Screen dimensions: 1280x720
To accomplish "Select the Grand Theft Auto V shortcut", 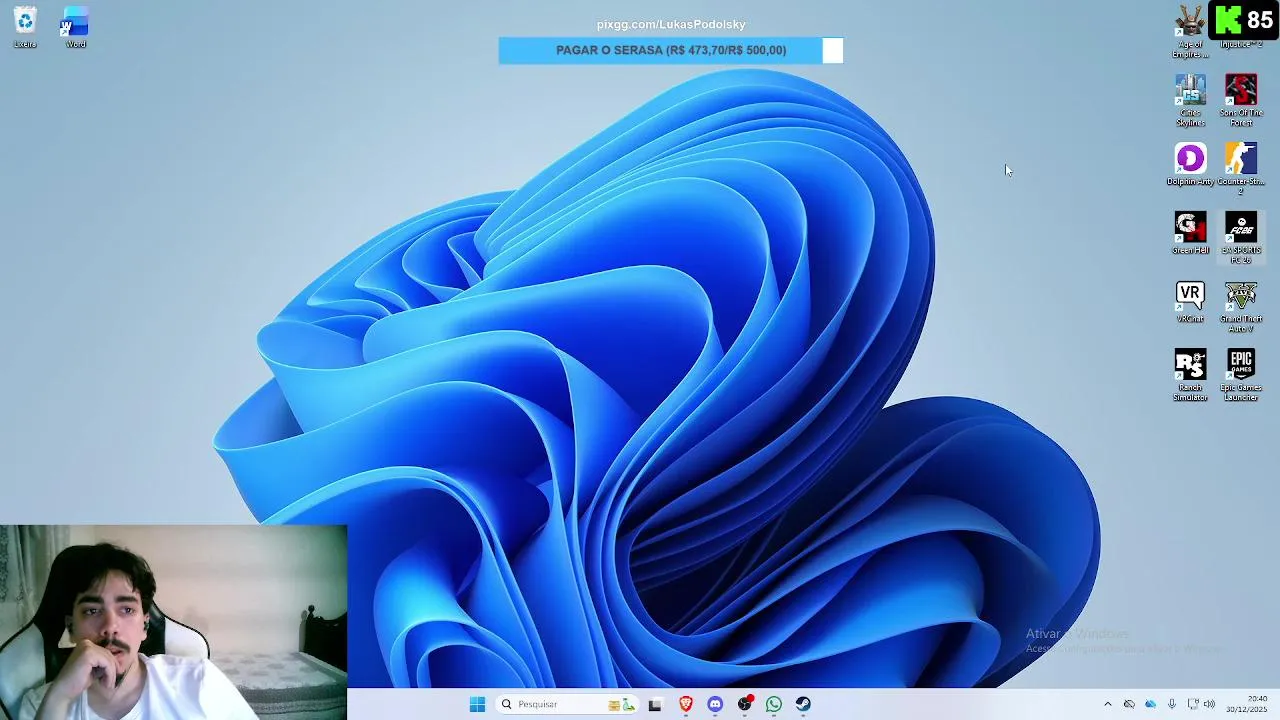I will (1241, 307).
